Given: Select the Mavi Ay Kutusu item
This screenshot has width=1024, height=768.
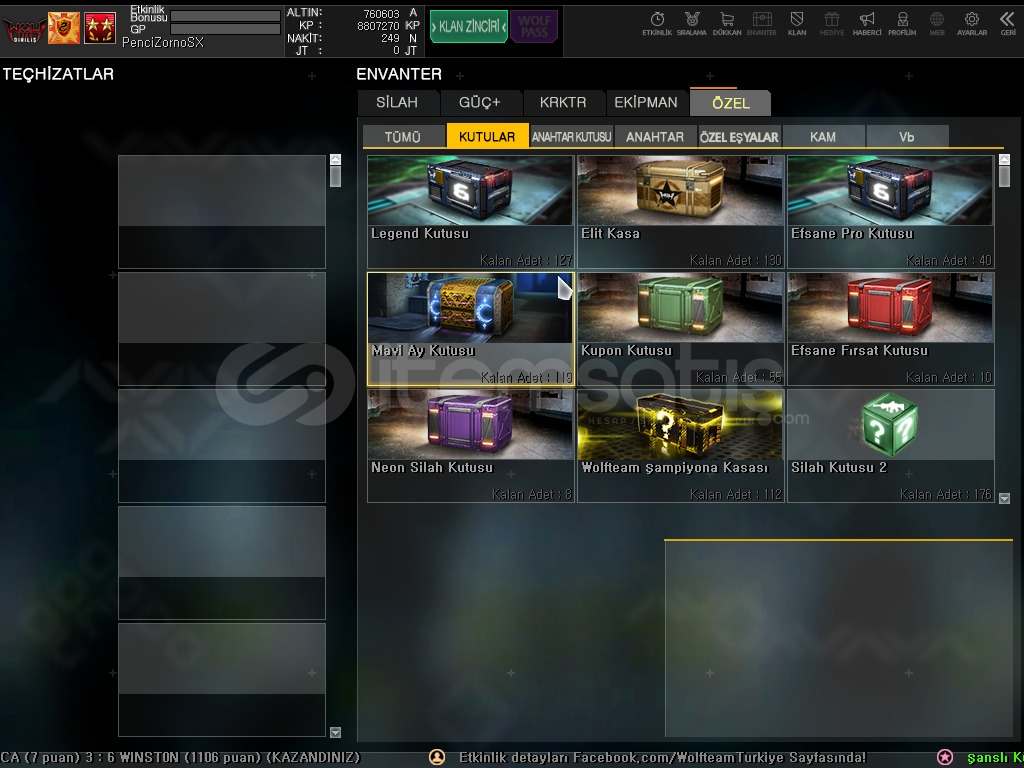Looking at the screenshot, I should [x=470, y=328].
